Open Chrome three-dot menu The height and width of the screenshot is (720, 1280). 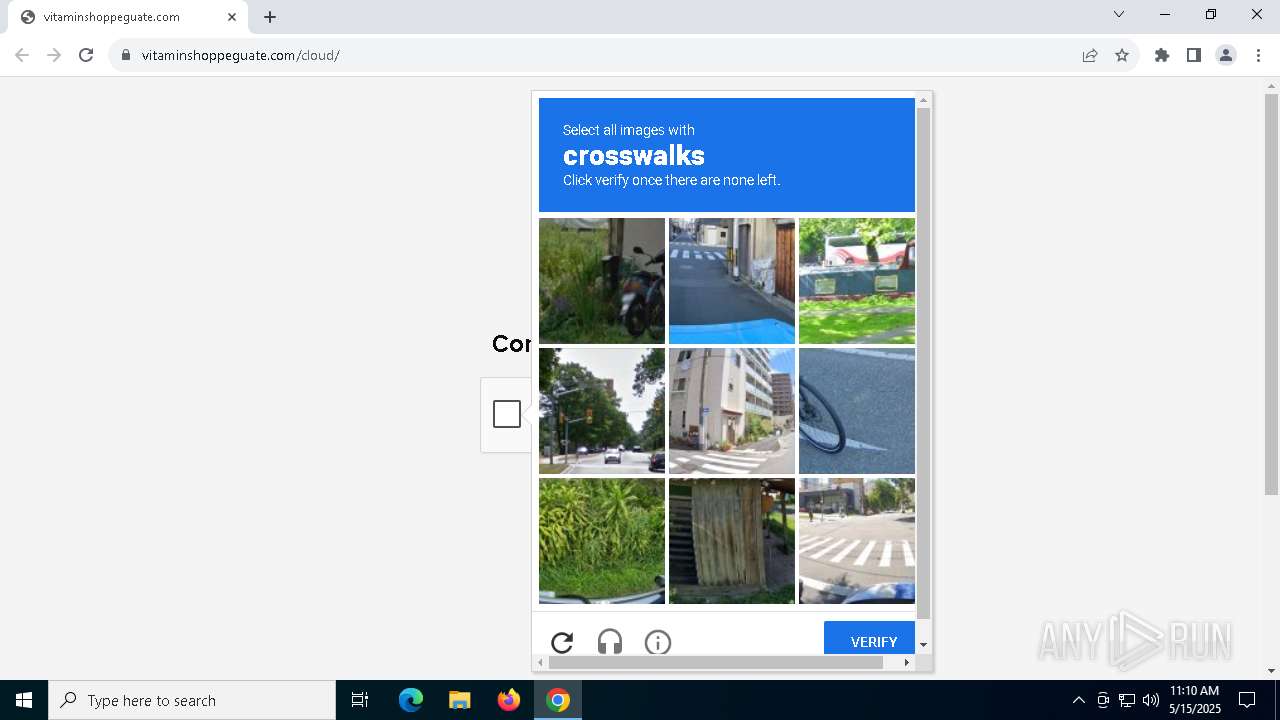(1258, 55)
